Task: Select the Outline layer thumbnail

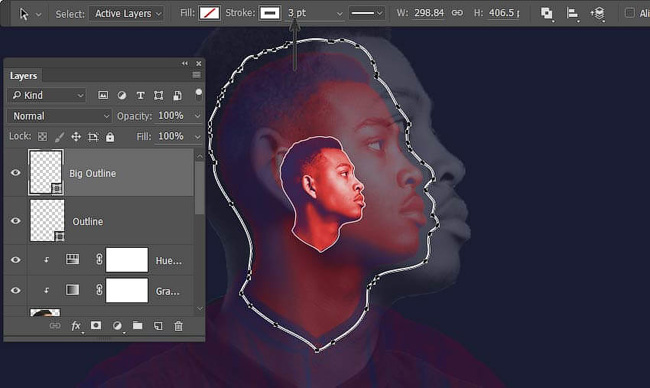Action: (47, 220)
